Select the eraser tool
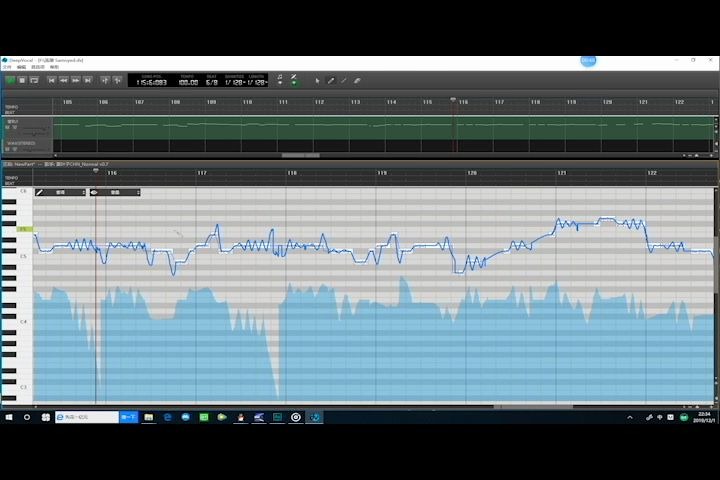This screenshot has width=720, height=480. (x=357, y=81)
